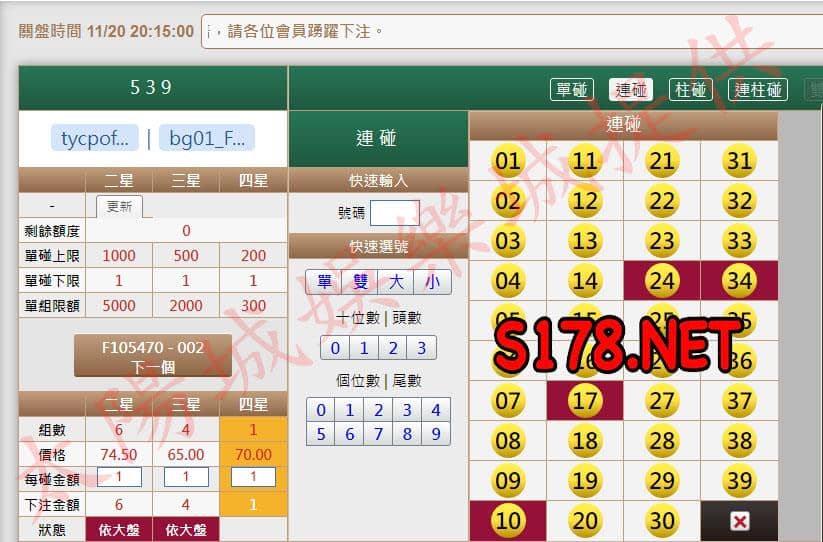Select number ball 28
Screen dimensions: 823x542
pyautogui.click(x=662, y=441)
